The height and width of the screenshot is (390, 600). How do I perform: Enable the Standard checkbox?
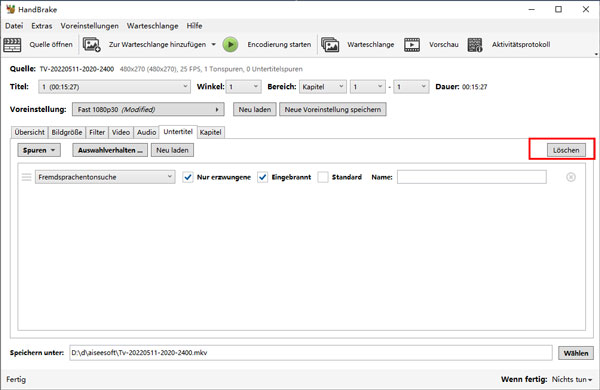(x=323, y=177)
